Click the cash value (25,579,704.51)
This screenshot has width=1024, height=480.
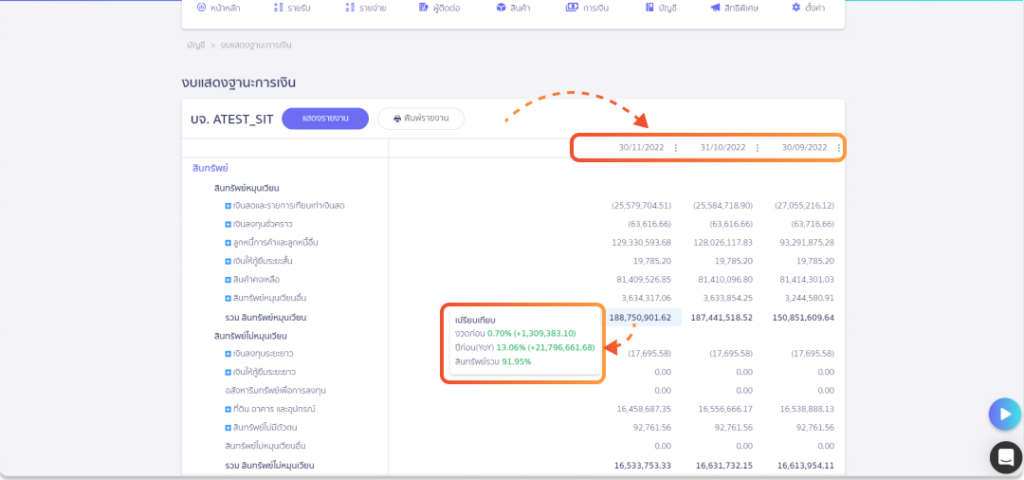click(x=641, y=206)
